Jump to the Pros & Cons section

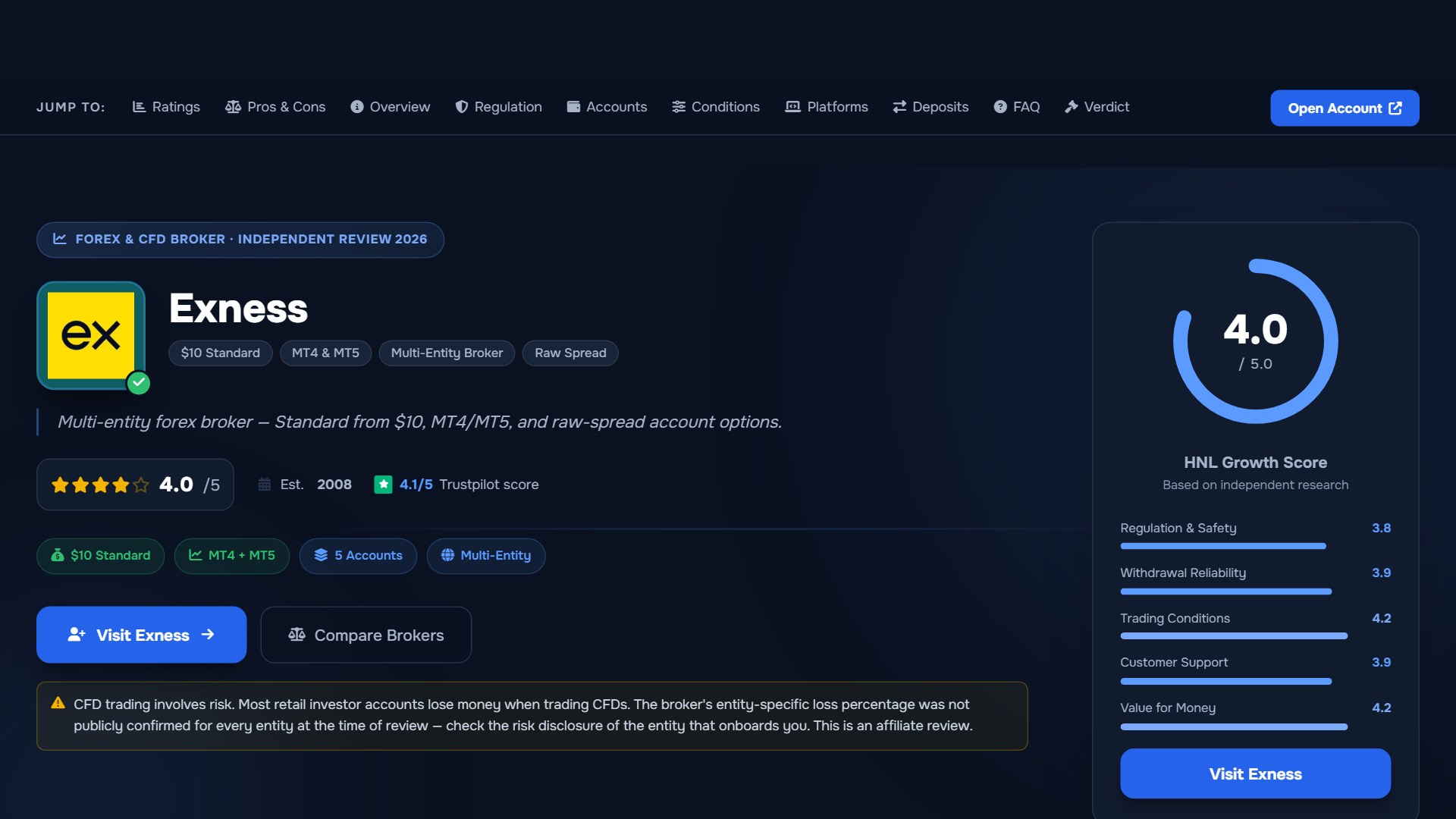tap(275, 107)
